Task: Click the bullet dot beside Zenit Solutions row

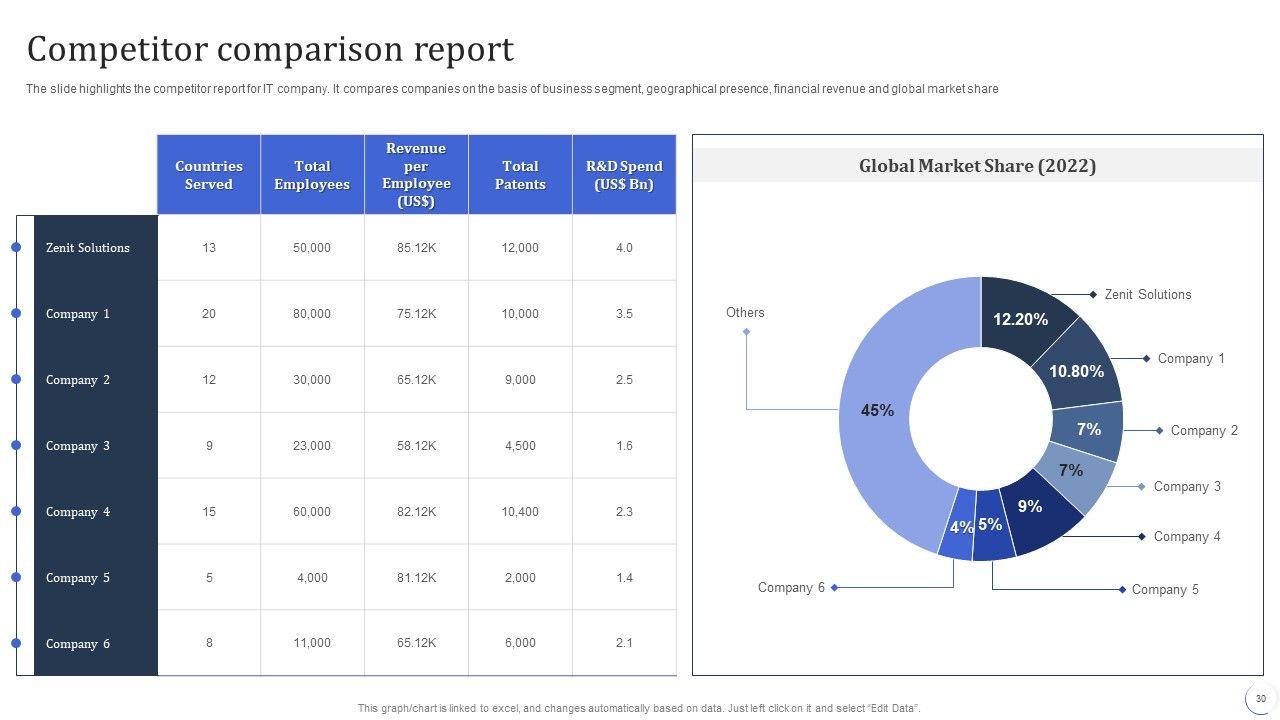Action: pos(16,248)
